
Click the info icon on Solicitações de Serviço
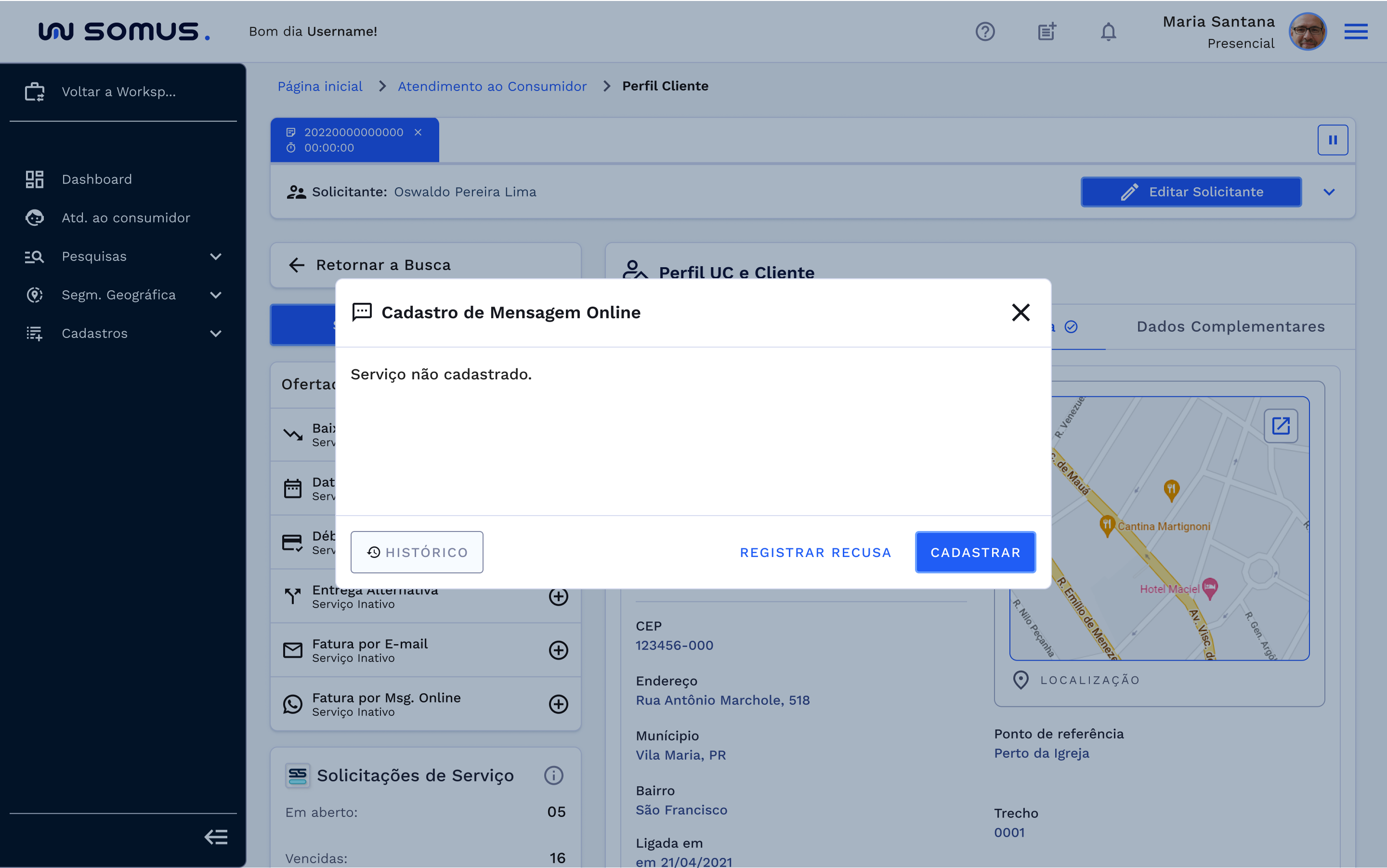(x=553, y=775)
